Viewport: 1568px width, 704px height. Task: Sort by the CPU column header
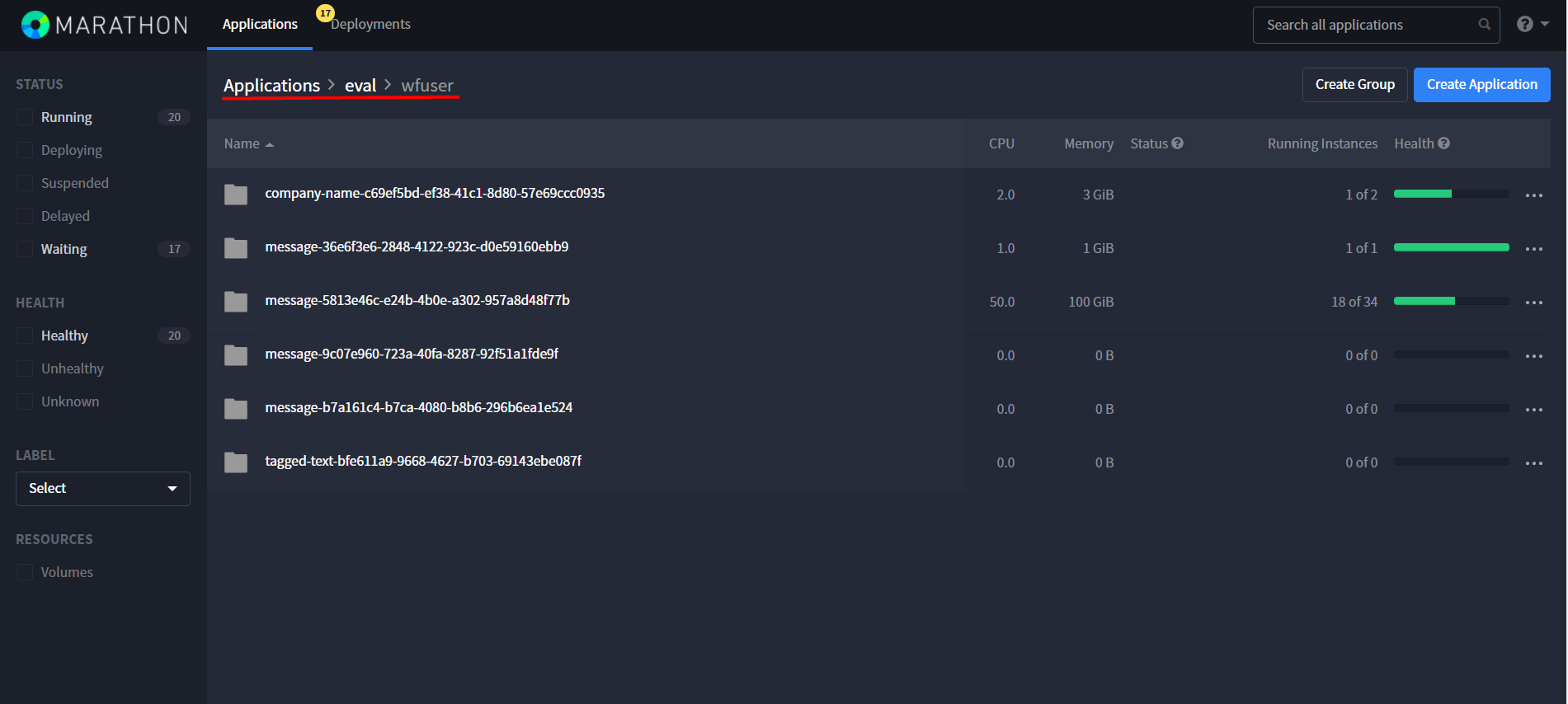pos(1001,143)
